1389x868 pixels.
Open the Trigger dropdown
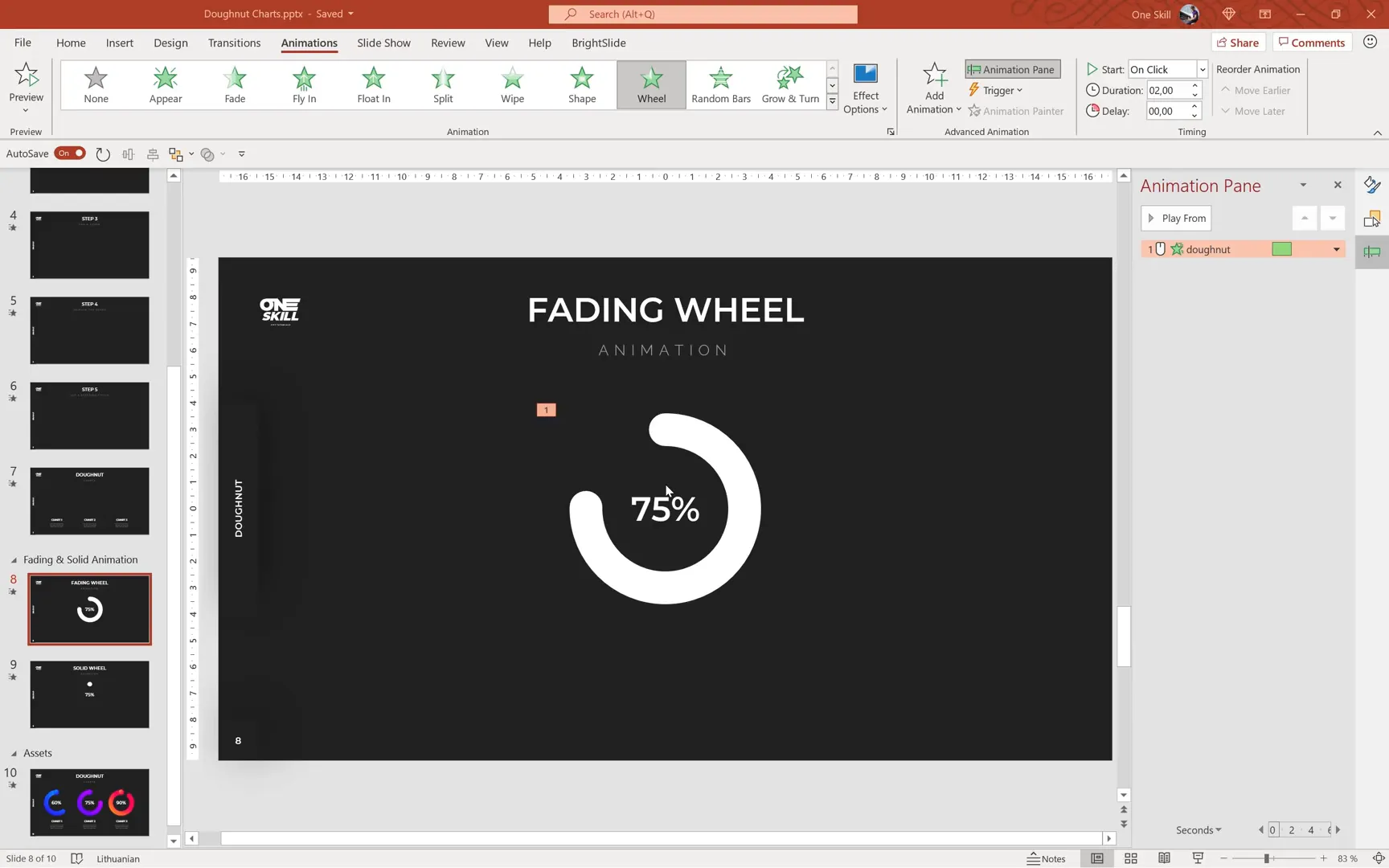point(995,90)
